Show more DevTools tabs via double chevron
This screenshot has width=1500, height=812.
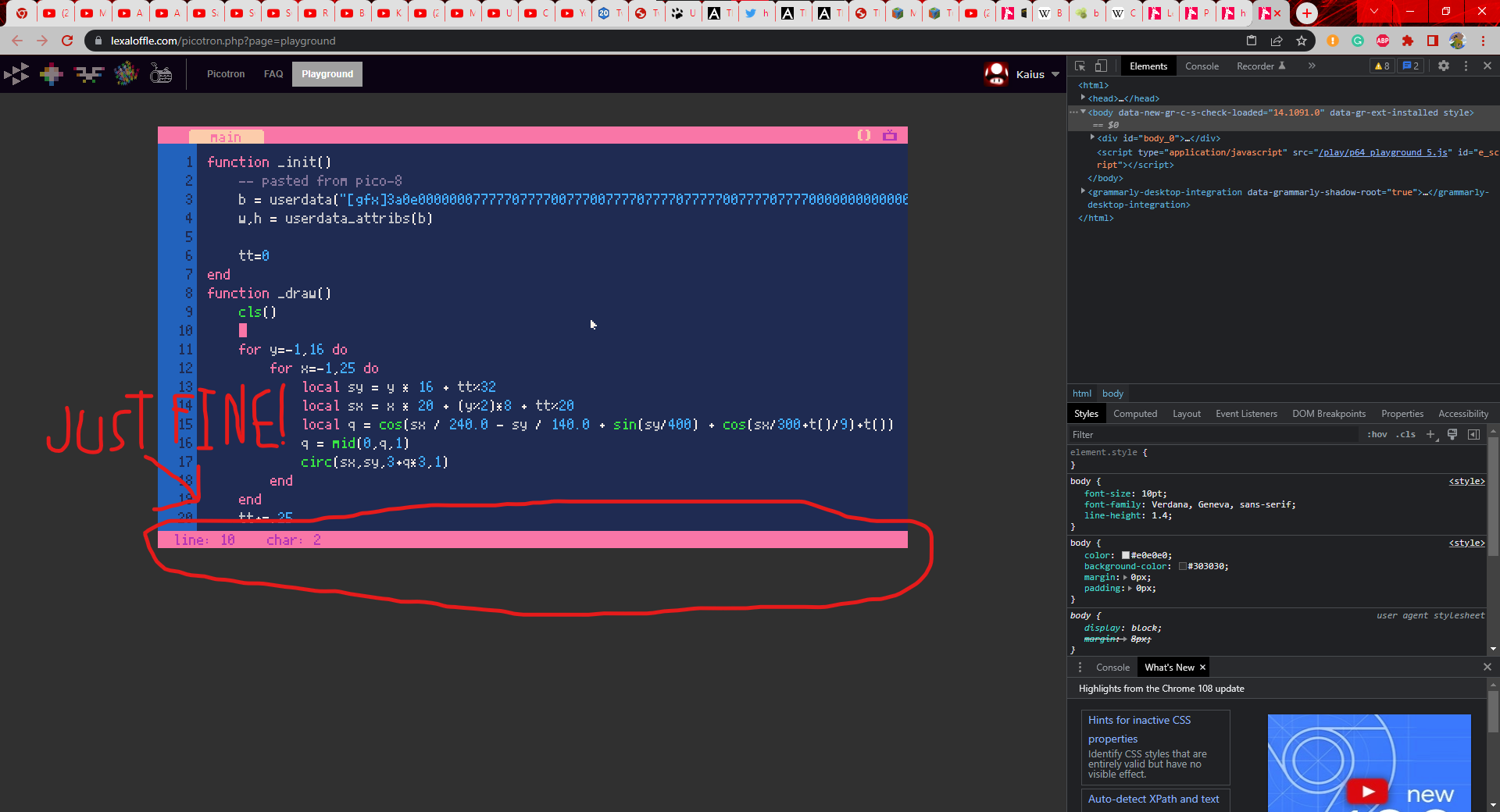1312,66
